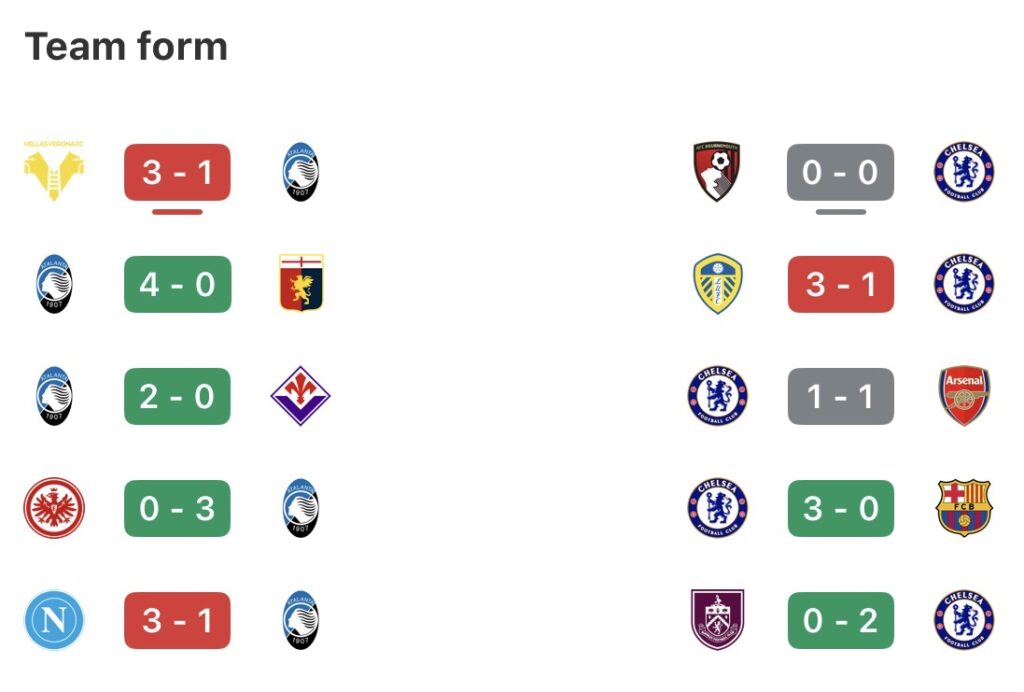Open the Genoa club crest
The width and height of the screenshot is (1024, 692).
301,284
